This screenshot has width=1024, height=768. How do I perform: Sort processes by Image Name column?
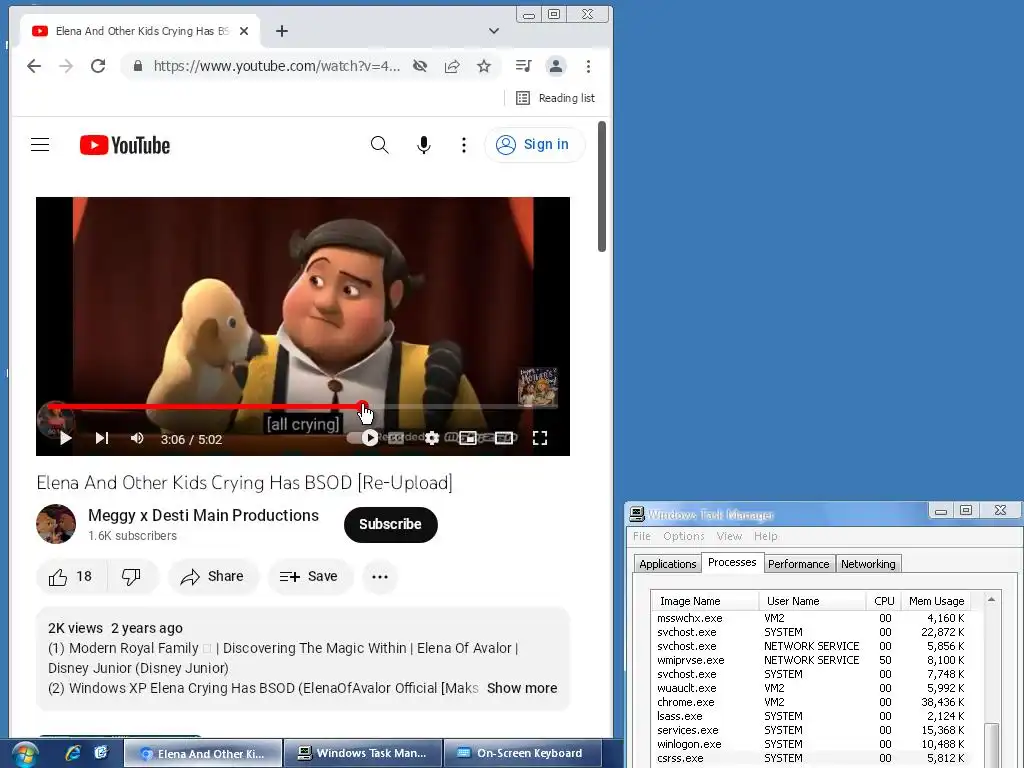pos(705,601)
